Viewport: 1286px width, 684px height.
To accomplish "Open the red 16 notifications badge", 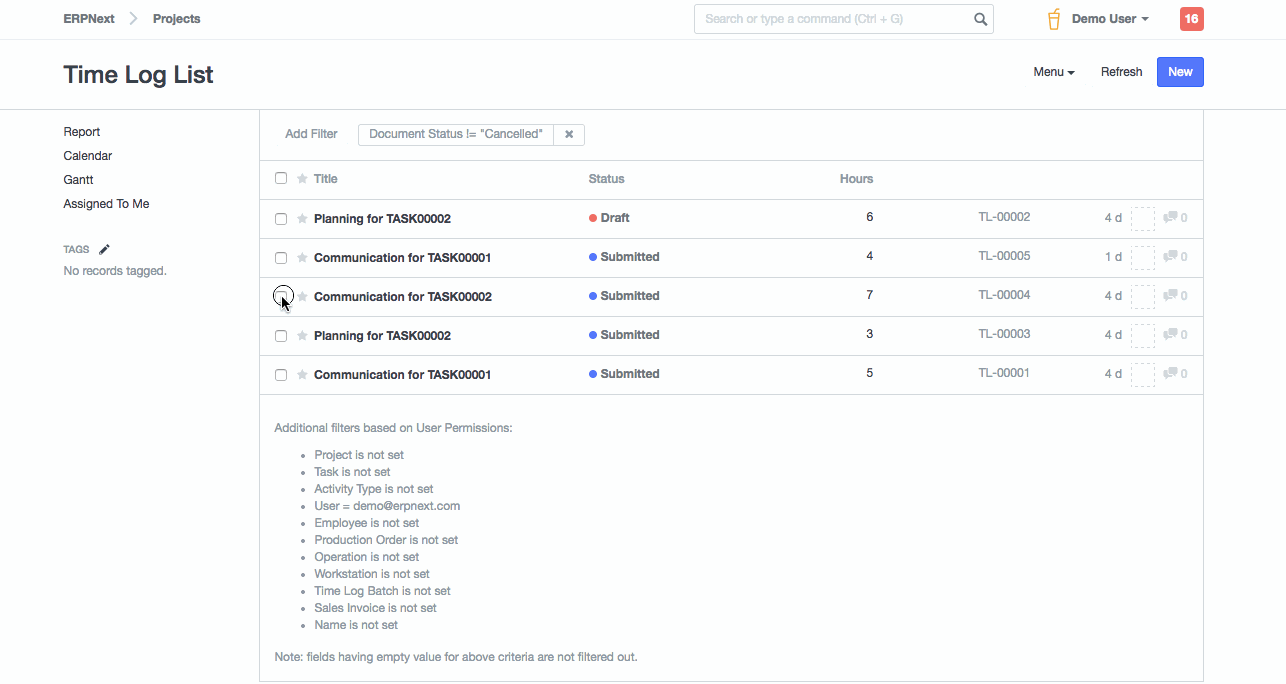I will [x=1191, y=19].
